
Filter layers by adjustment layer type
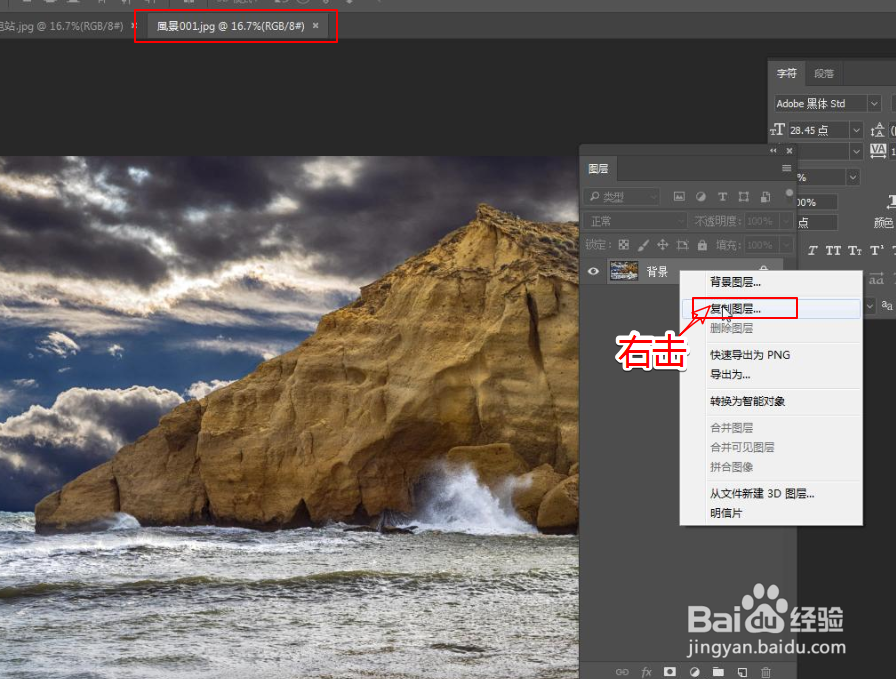701,197
